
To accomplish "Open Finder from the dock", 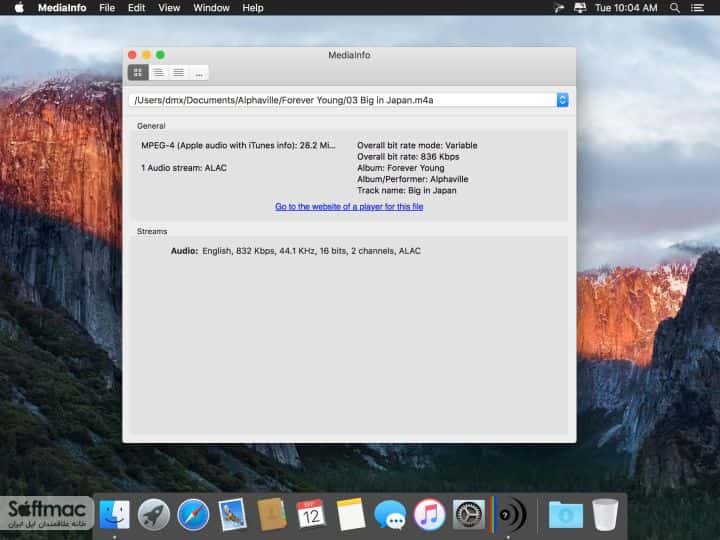I will coord(114,515).
